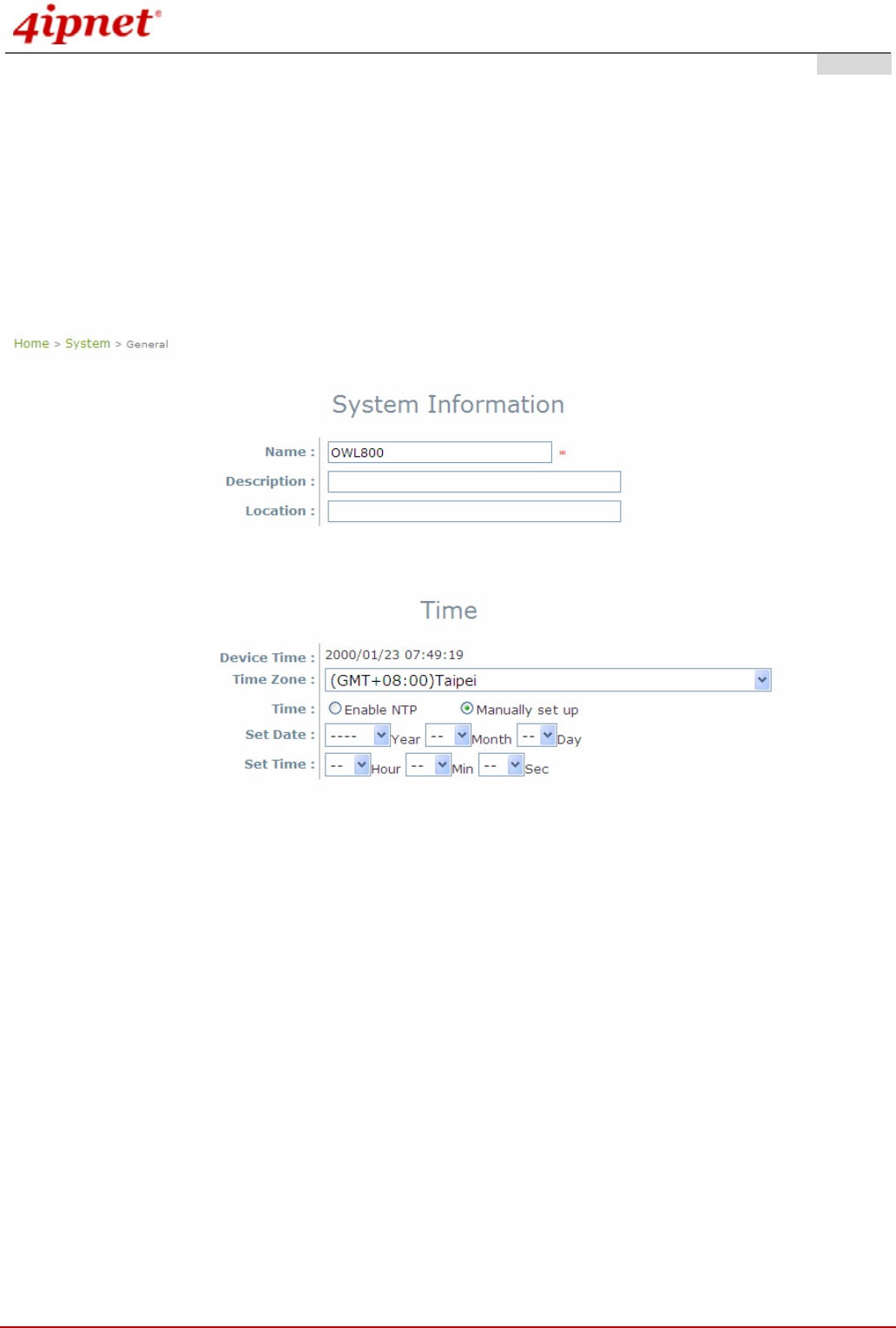Screen dimensions: 896x1328
Task: Open the Year dropdown in Set Date
Action: pyautogui.click(x=357, y=736)
